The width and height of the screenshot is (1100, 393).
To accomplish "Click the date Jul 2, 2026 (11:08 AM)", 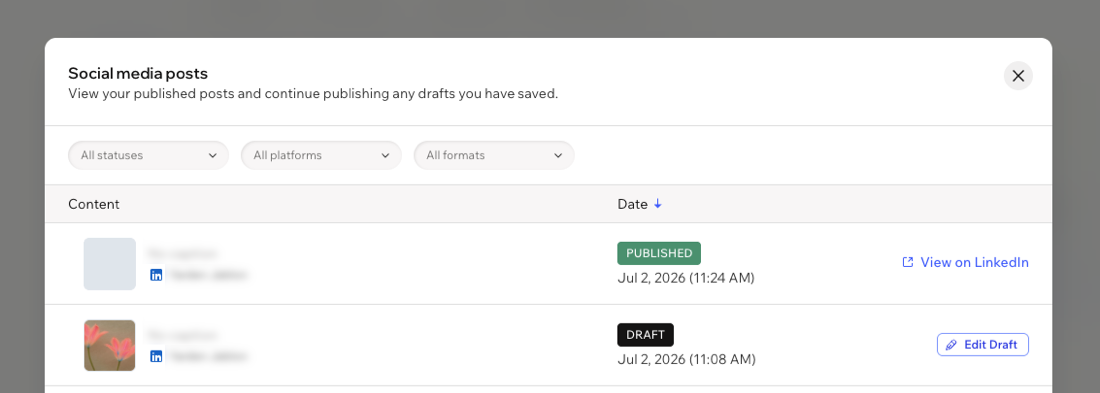I will point(686,359).
